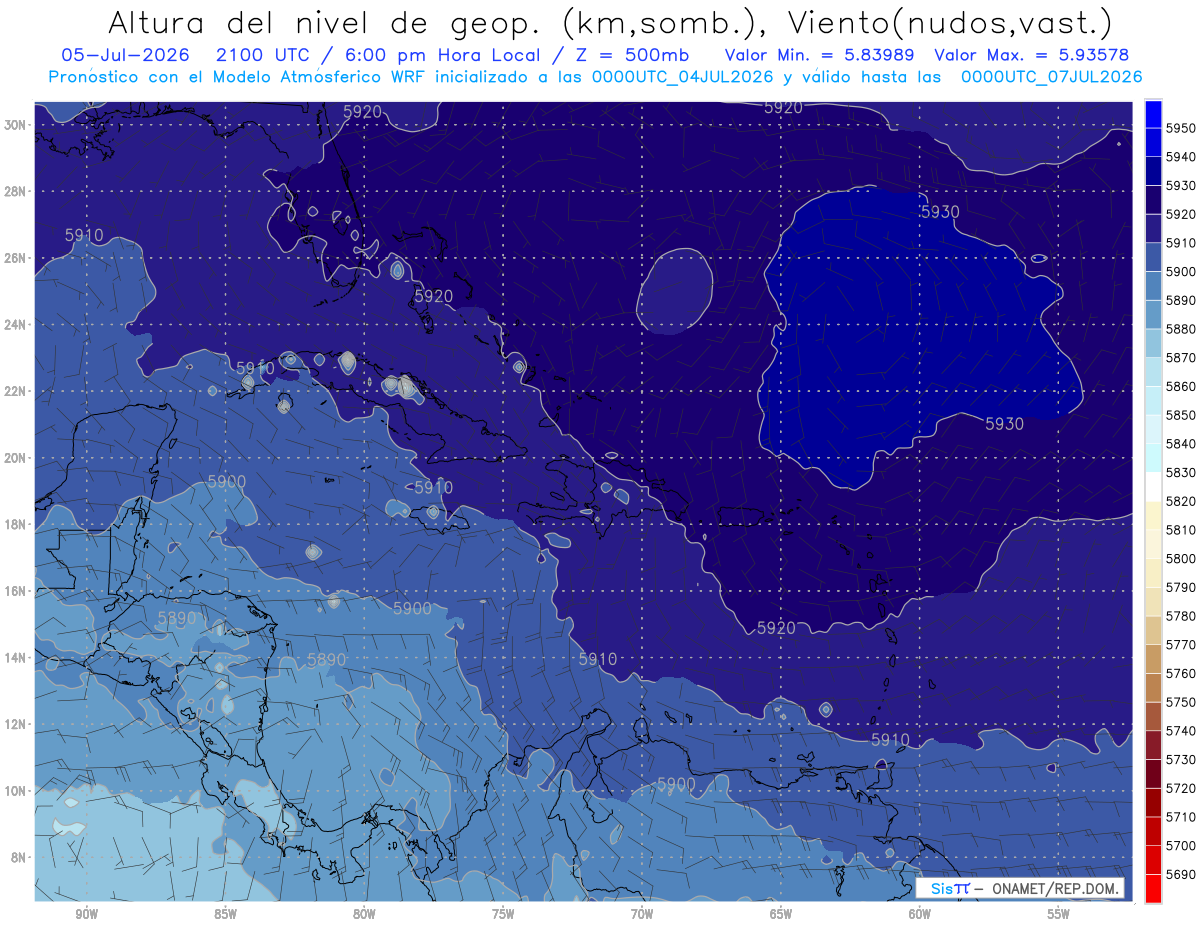Screen dimensions: 1200x927
Task: Click the '5740' colorbar label
Action: tap(1181, 731)
